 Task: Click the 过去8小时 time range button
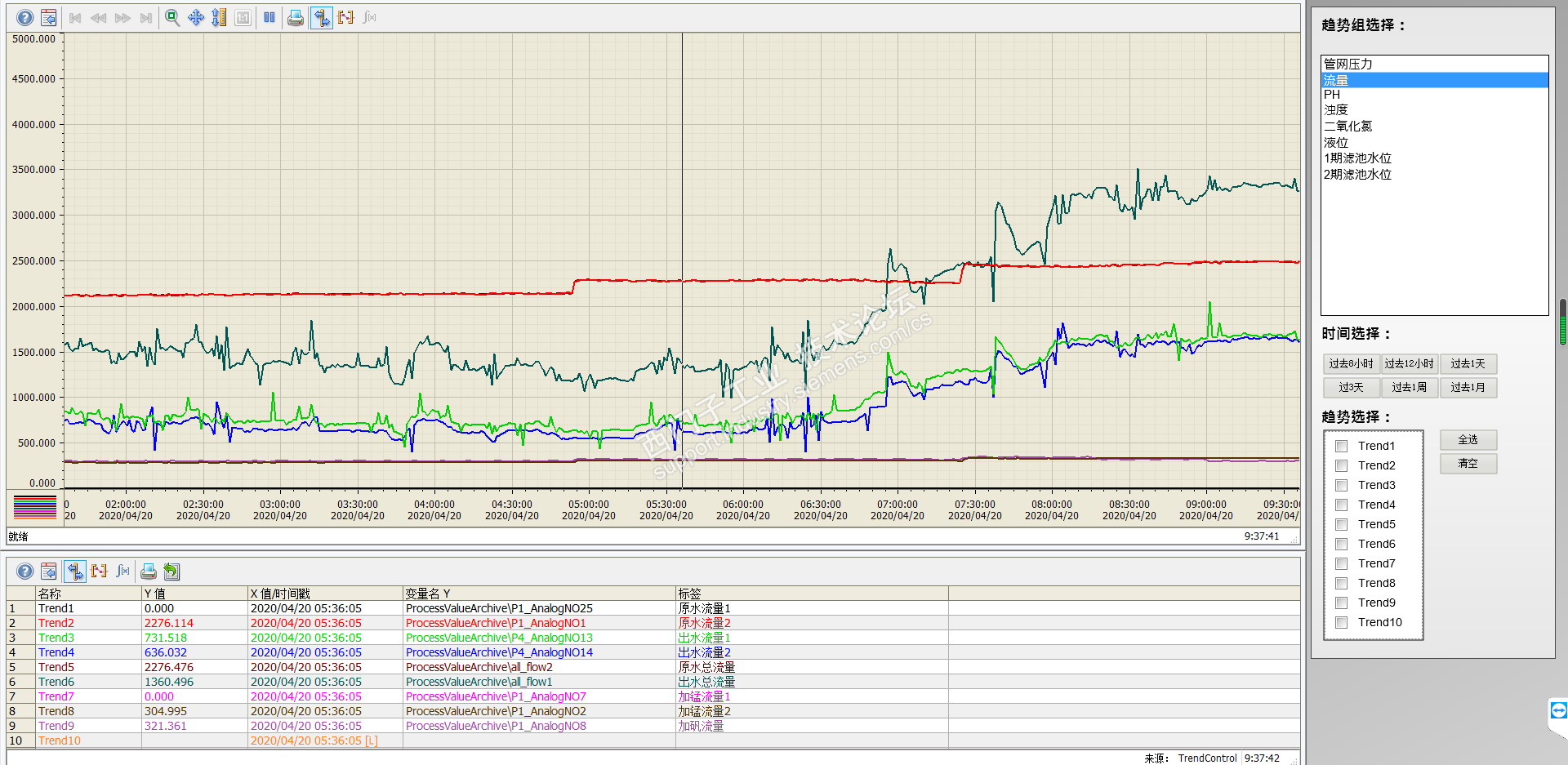[1352, 364]
